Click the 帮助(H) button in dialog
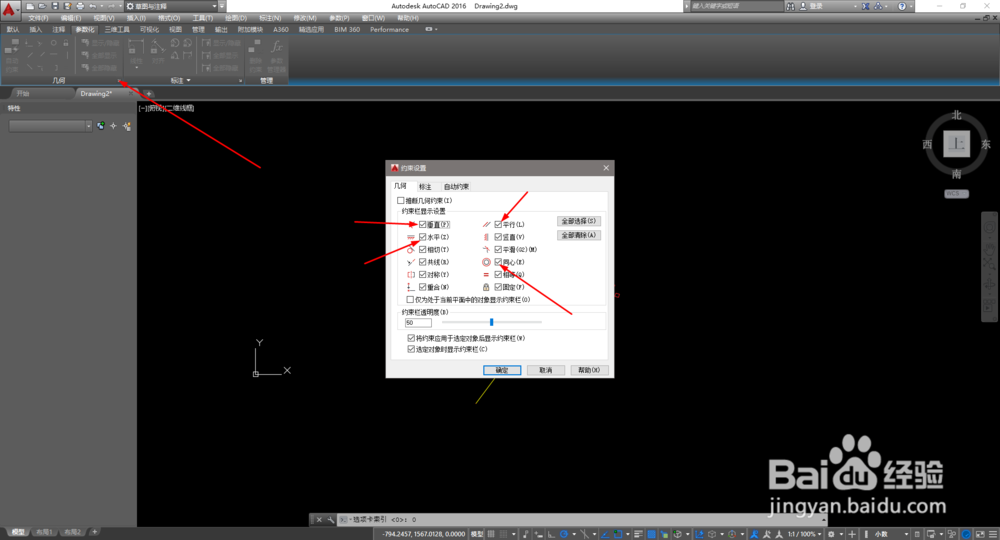 click(x=589, y=370)
